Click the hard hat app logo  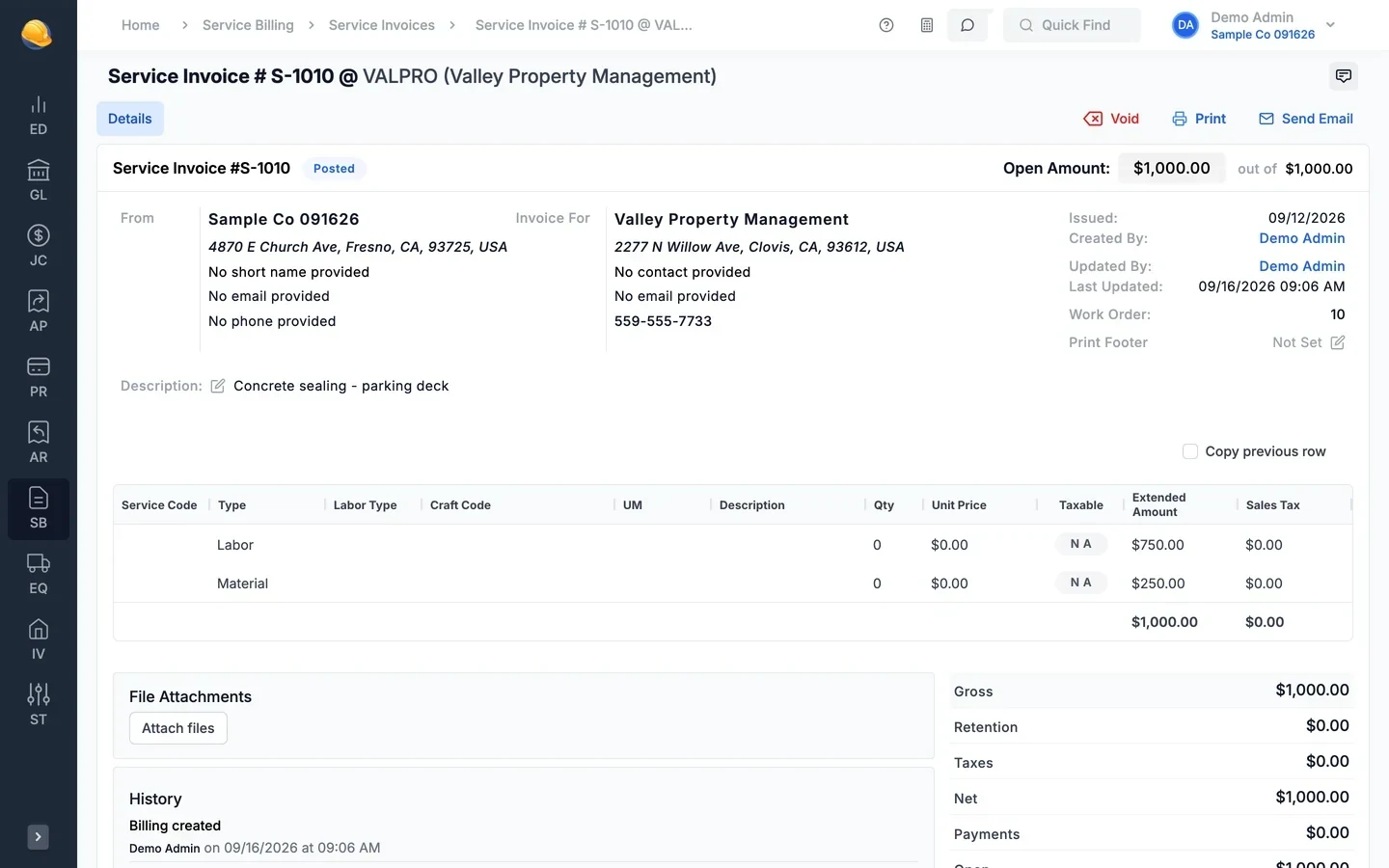[x=37, y=34]
